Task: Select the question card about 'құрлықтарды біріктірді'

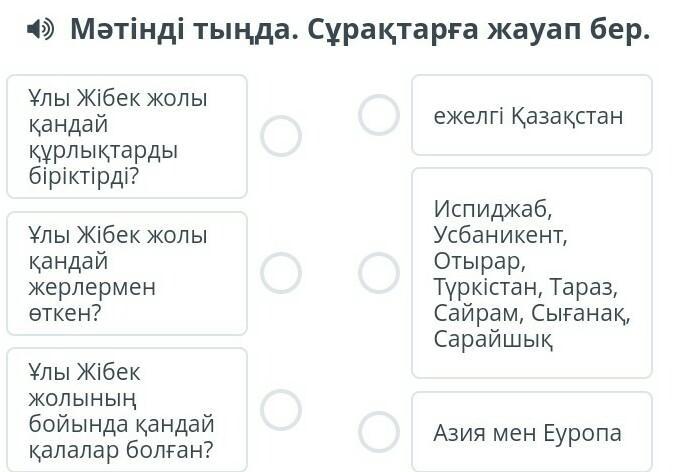Action: [126, 137]
